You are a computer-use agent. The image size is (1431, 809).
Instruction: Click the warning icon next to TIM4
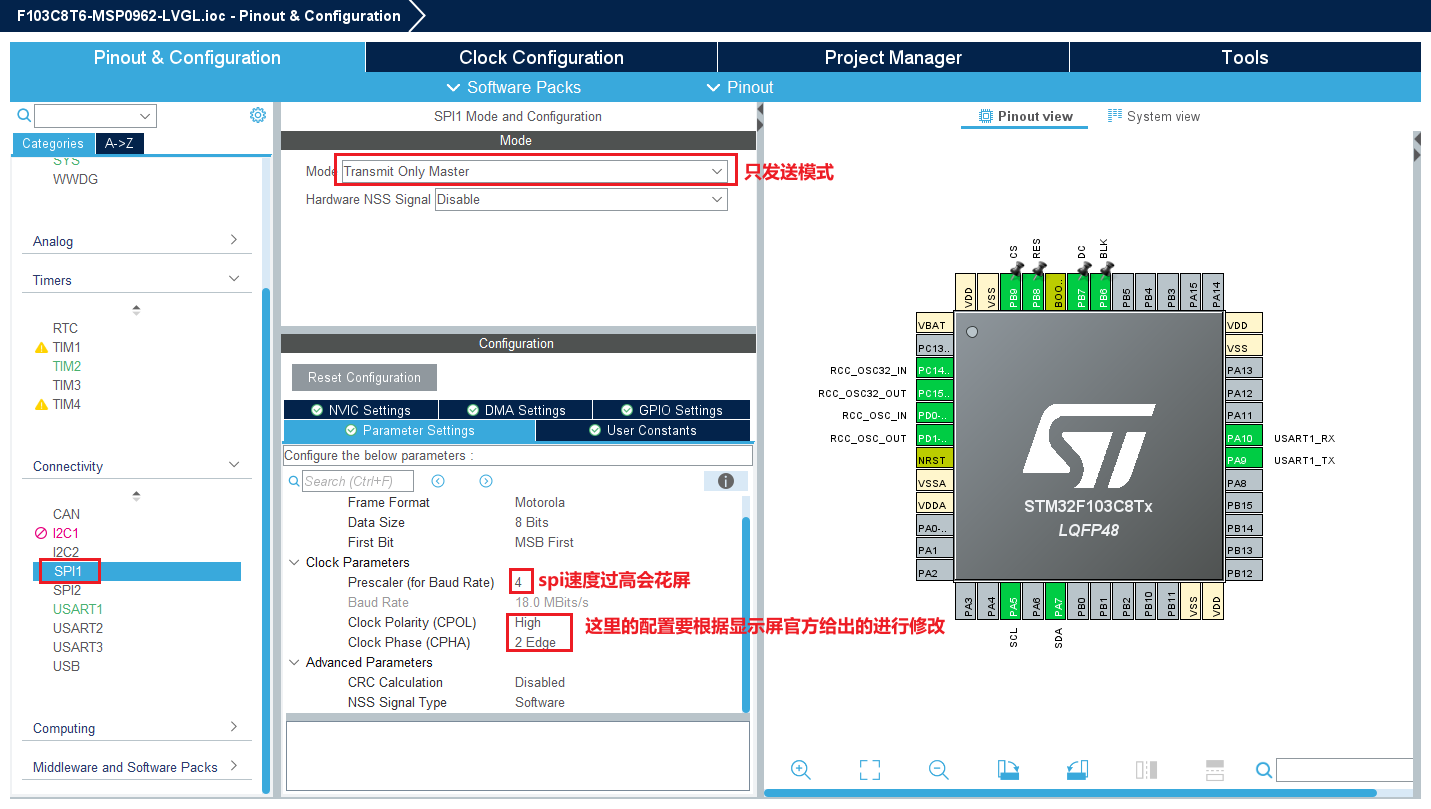(41, 405)
